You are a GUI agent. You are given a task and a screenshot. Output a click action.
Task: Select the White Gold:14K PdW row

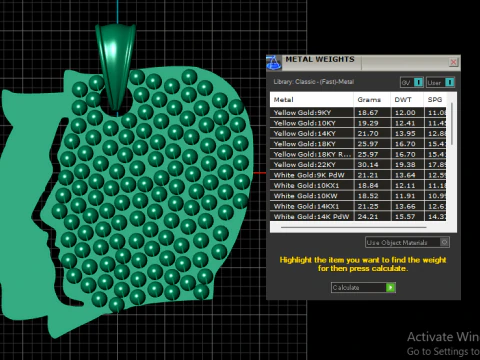[x=358, y=216]
